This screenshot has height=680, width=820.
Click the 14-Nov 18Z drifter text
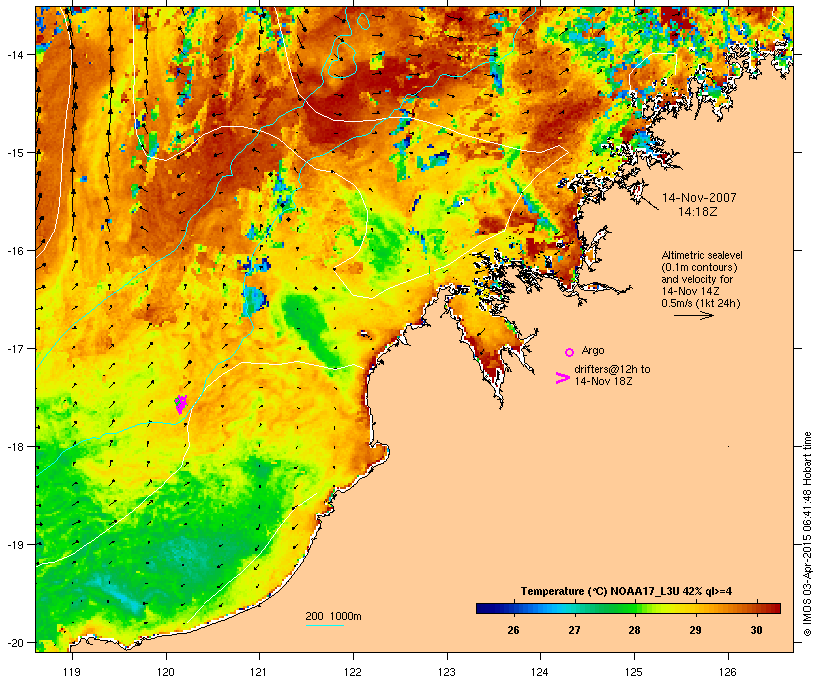coord(603,381)
